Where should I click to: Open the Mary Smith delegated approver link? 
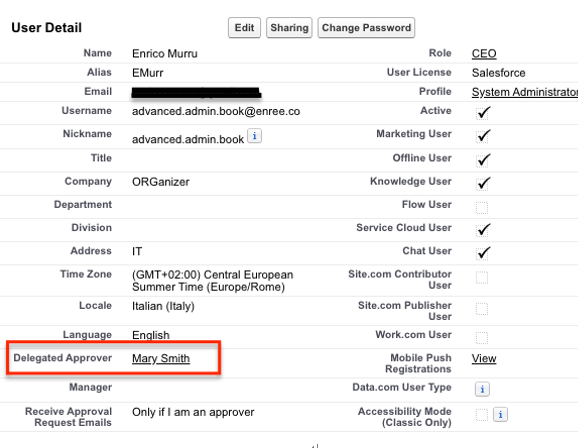tap(161, 358)
